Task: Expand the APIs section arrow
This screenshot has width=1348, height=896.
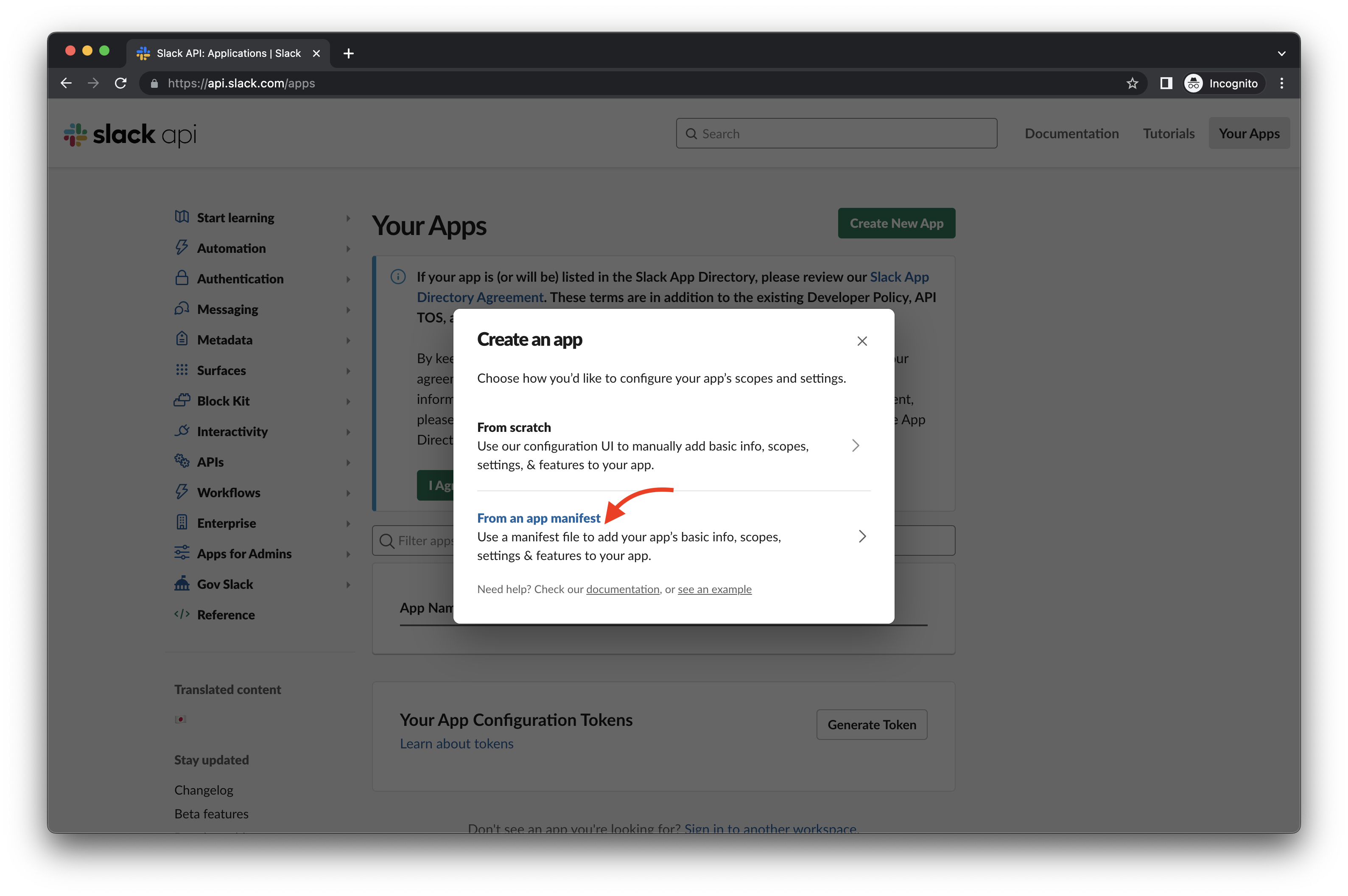Action: 348,462
